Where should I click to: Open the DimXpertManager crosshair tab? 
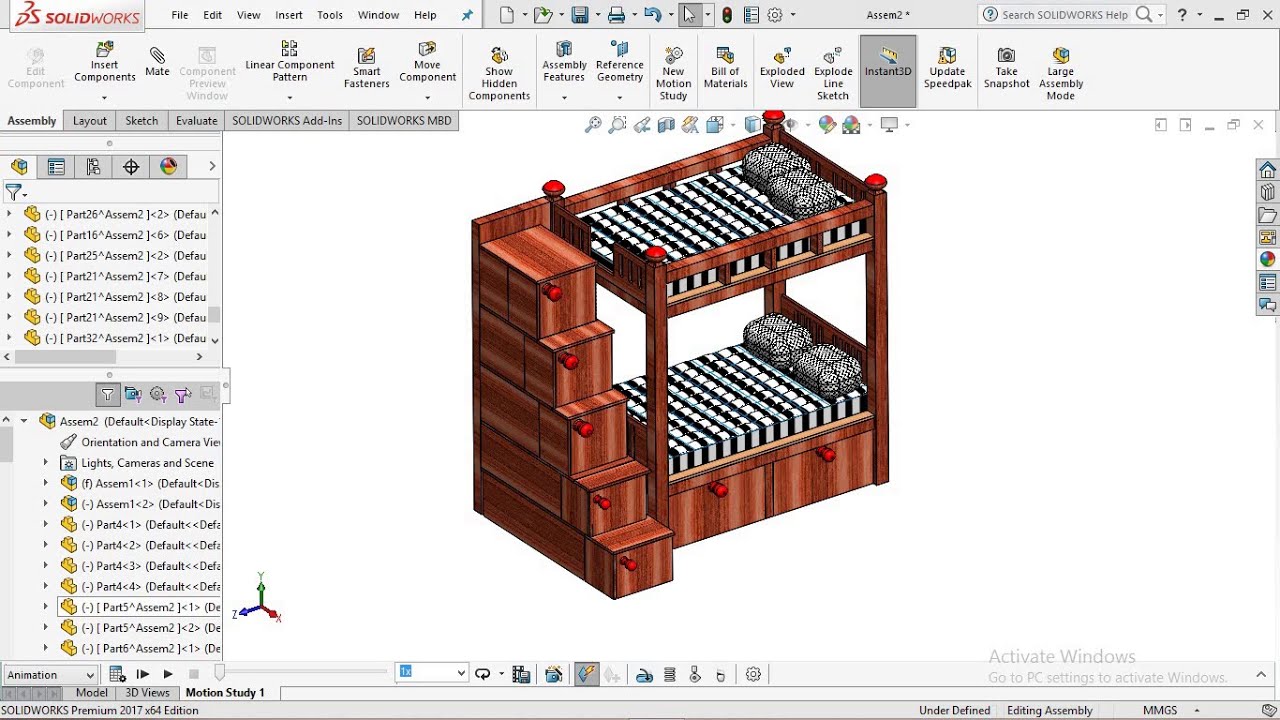(x=131, y=167)
